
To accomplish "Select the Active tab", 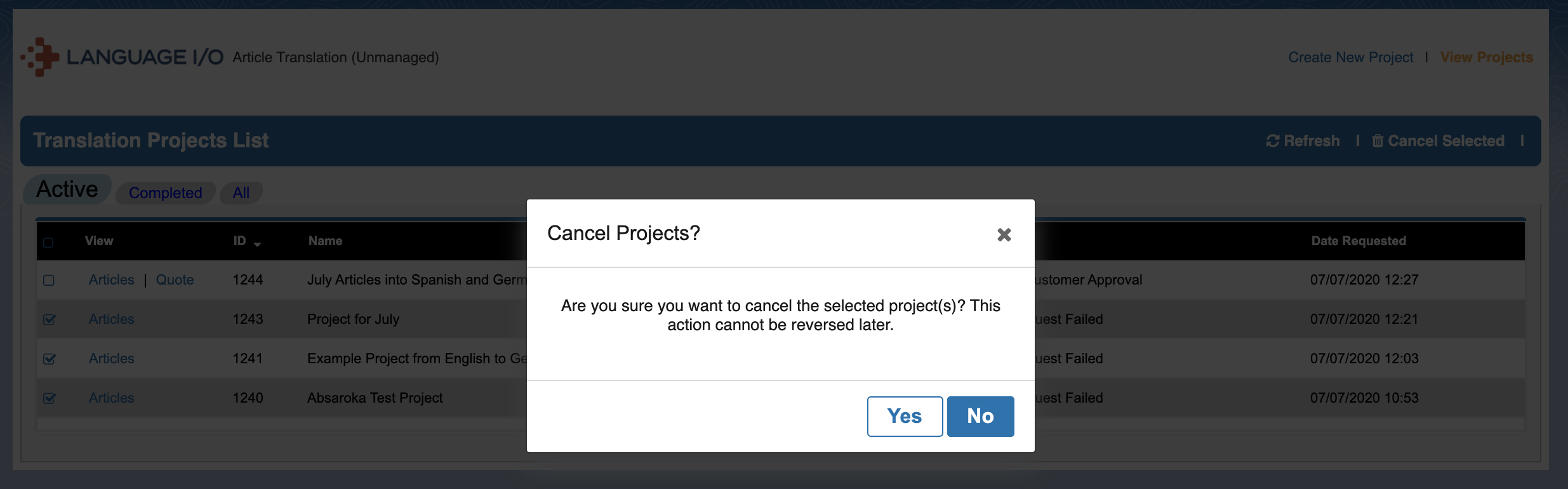I will coord(67,189).
